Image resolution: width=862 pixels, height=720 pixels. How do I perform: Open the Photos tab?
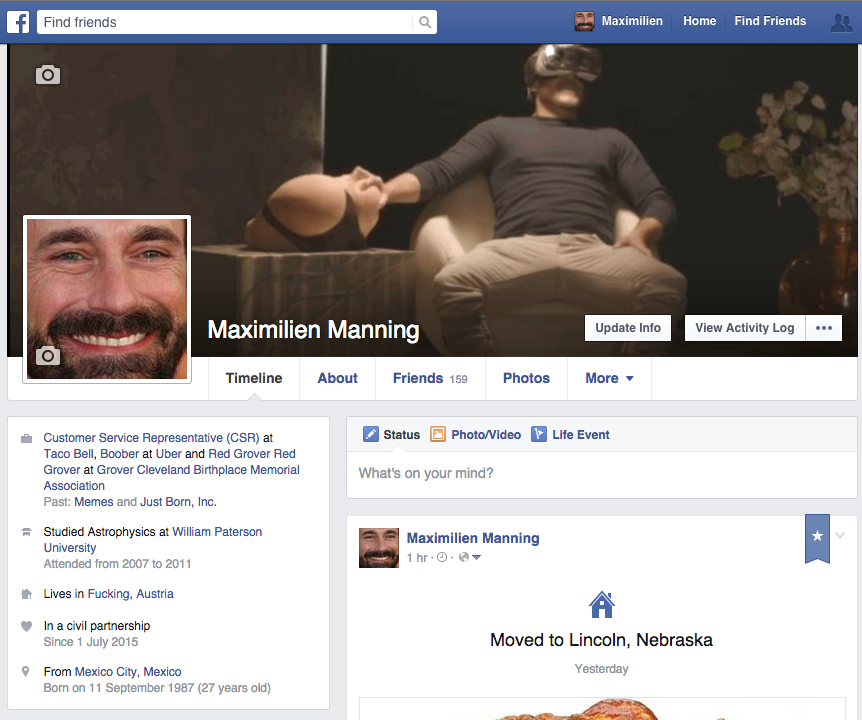click(526, 378)
